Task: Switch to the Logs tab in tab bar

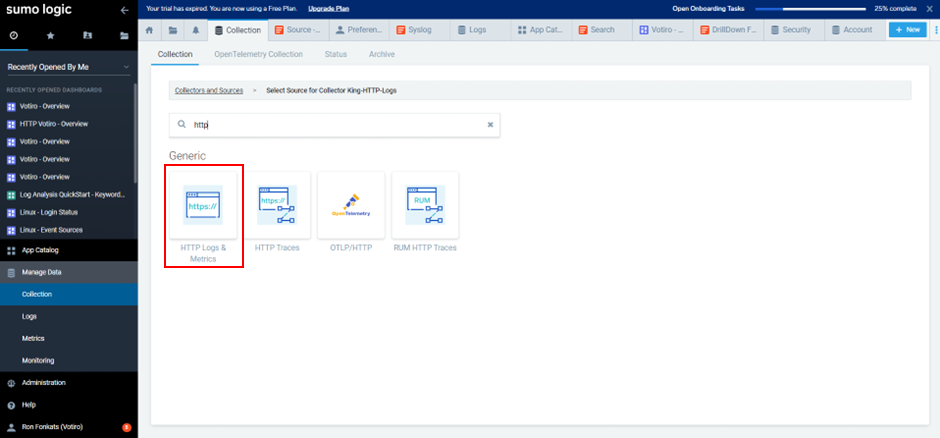Action: click(481, 30)
